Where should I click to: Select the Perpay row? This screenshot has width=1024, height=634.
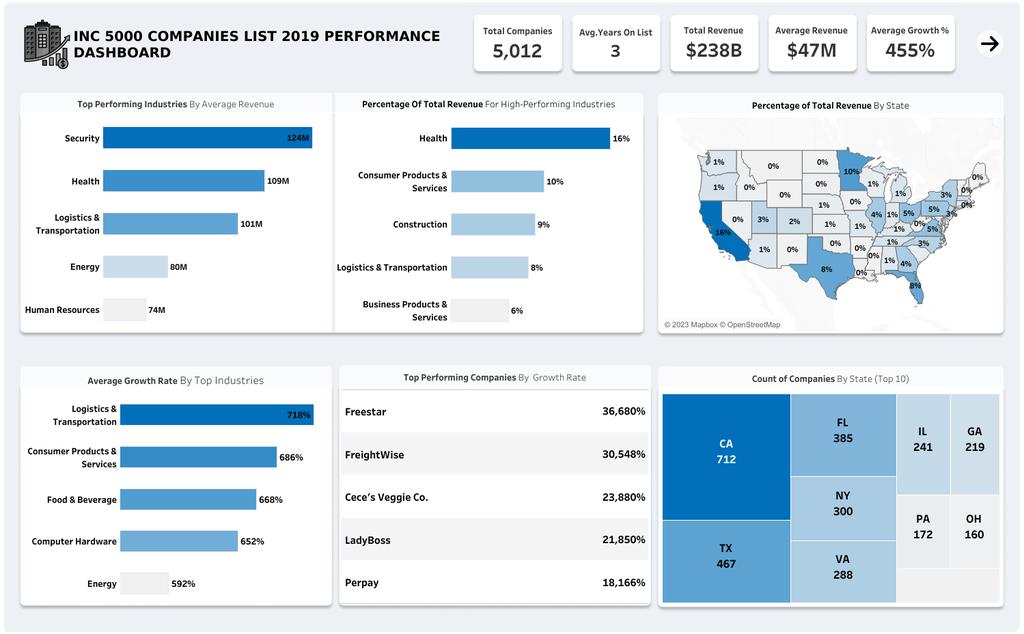[x=494, y=582]
